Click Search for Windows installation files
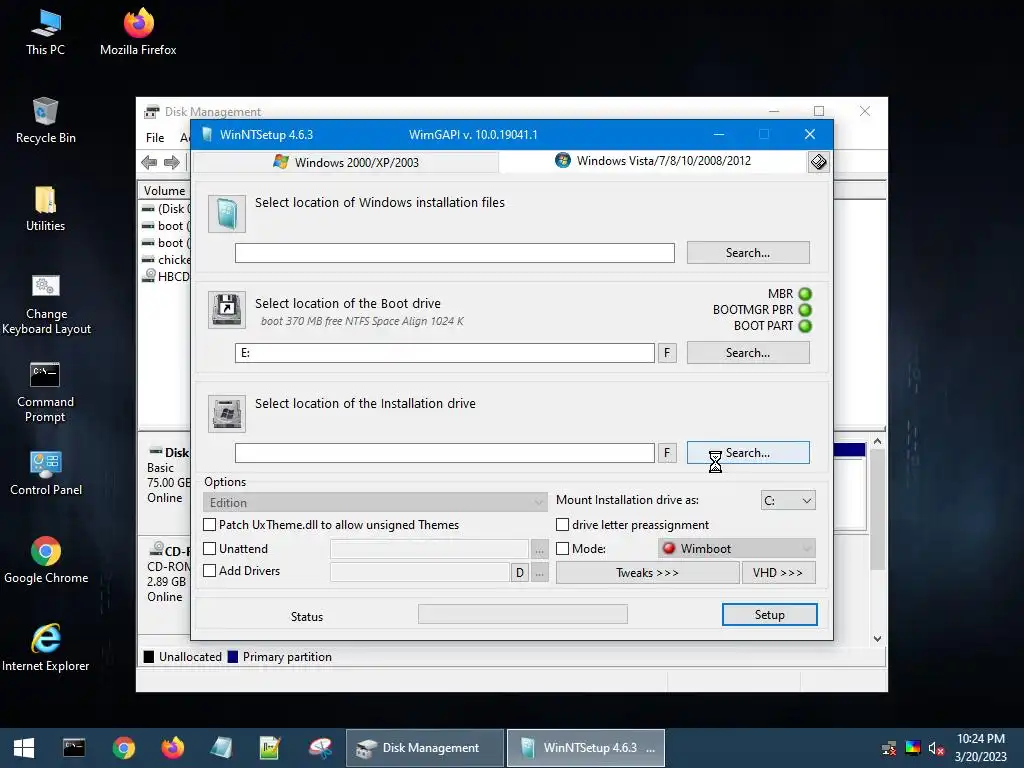1024x768 pixels. 748,253
